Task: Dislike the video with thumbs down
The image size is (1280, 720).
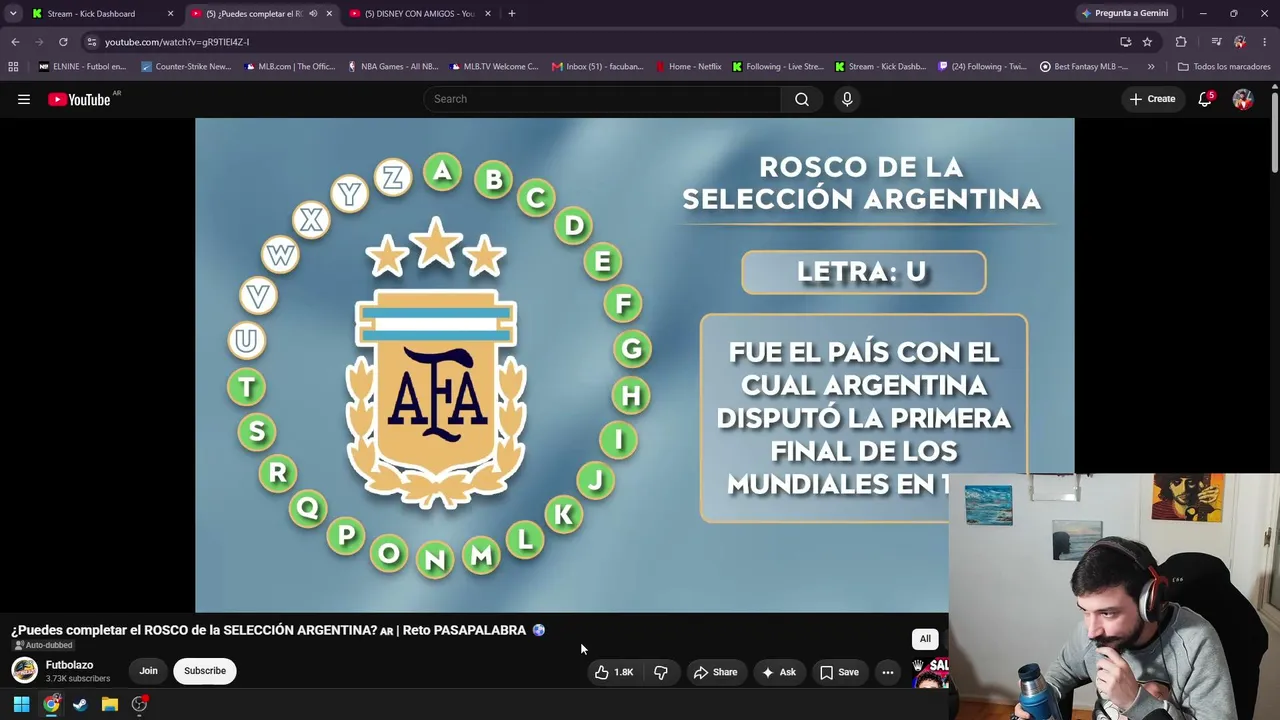Action: click(661, 672)
